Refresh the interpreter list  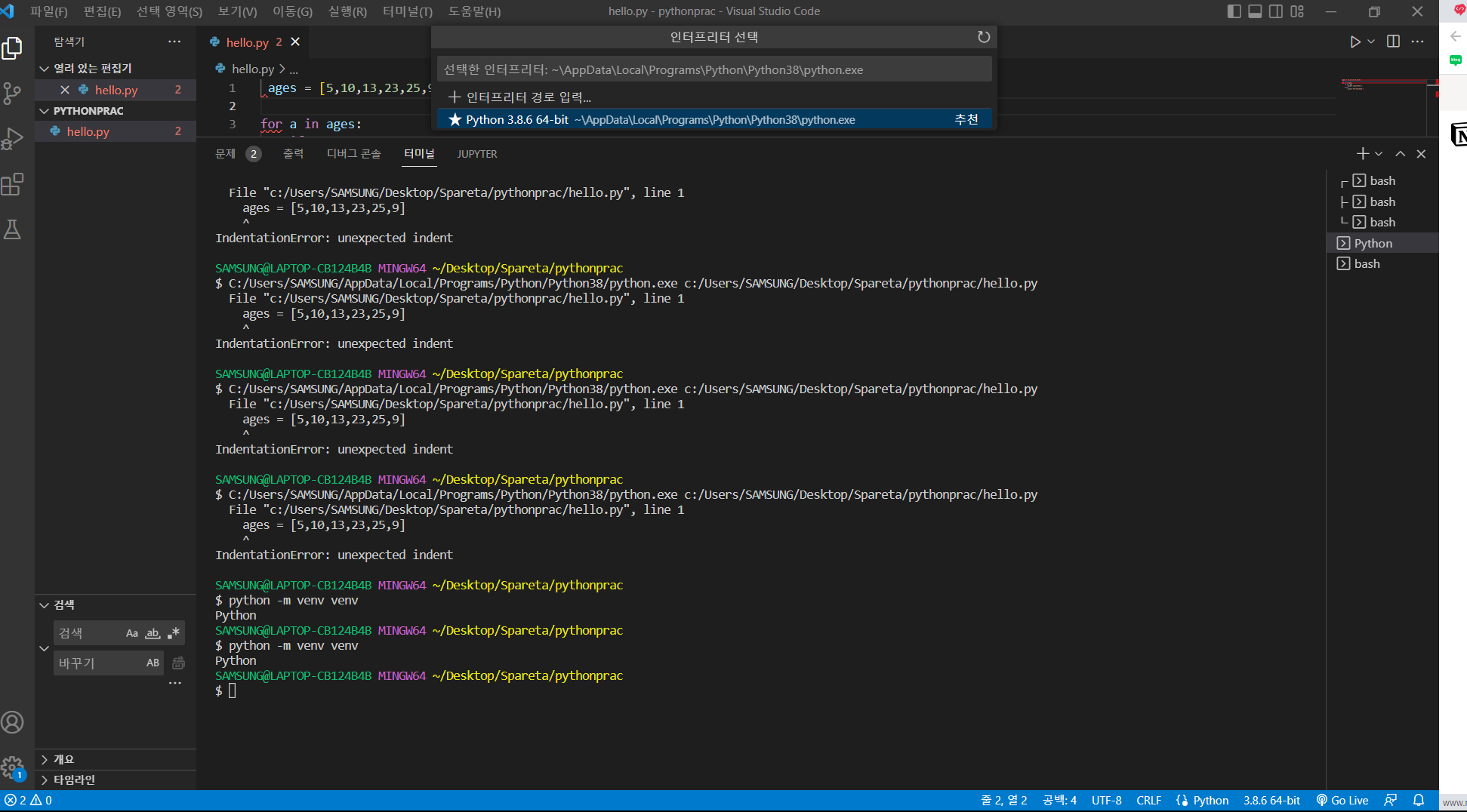[x=984, y=37]
